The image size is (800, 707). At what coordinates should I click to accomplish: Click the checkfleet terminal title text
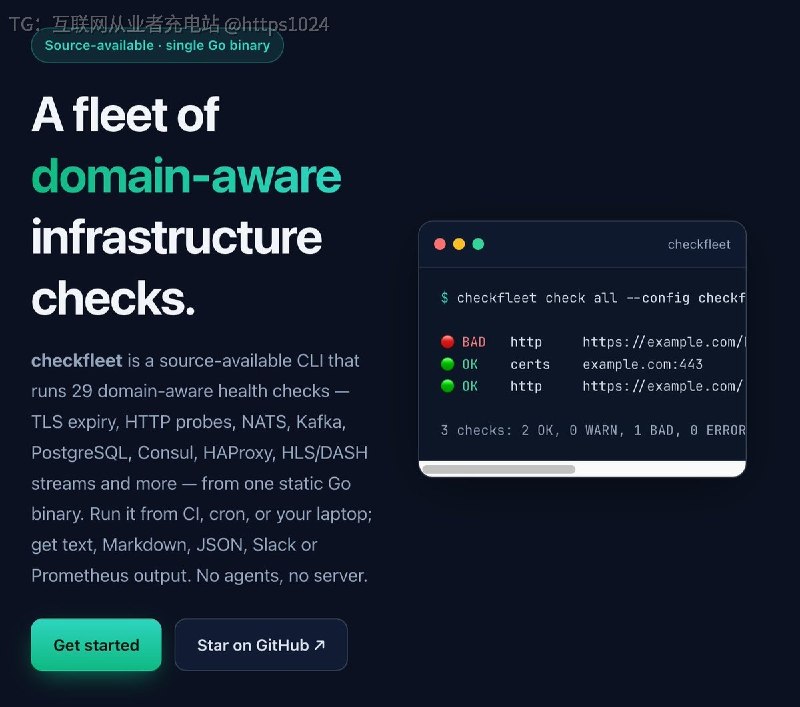(x=699, y=244)
